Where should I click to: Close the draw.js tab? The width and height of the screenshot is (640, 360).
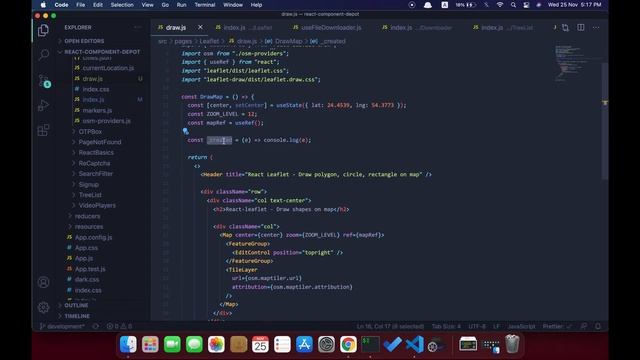(x=200, y=27)
